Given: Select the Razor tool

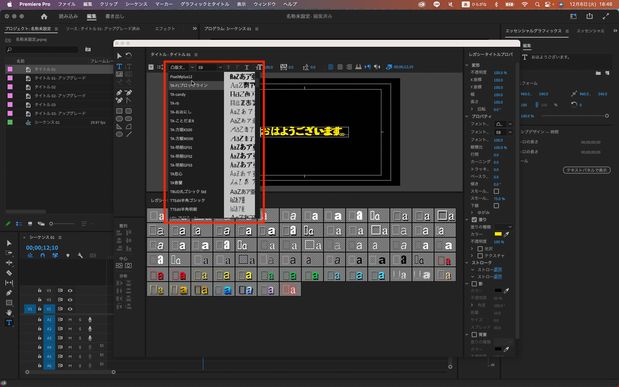Looking at the screenshot, I should 9,273.
